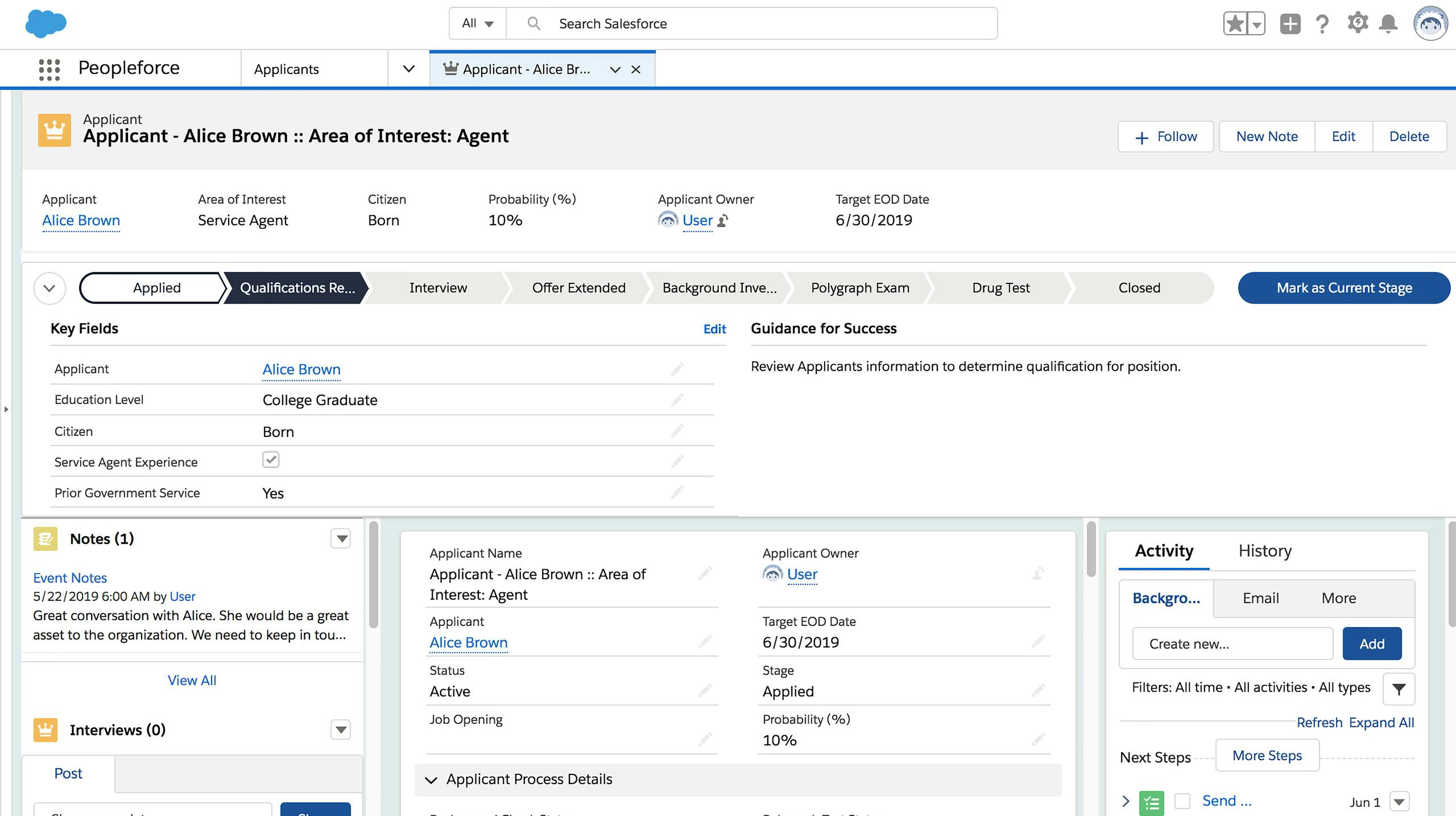Click the change owner icon in detail section
Viewport: 1456px width, 816px height.
coord(1038,574)
